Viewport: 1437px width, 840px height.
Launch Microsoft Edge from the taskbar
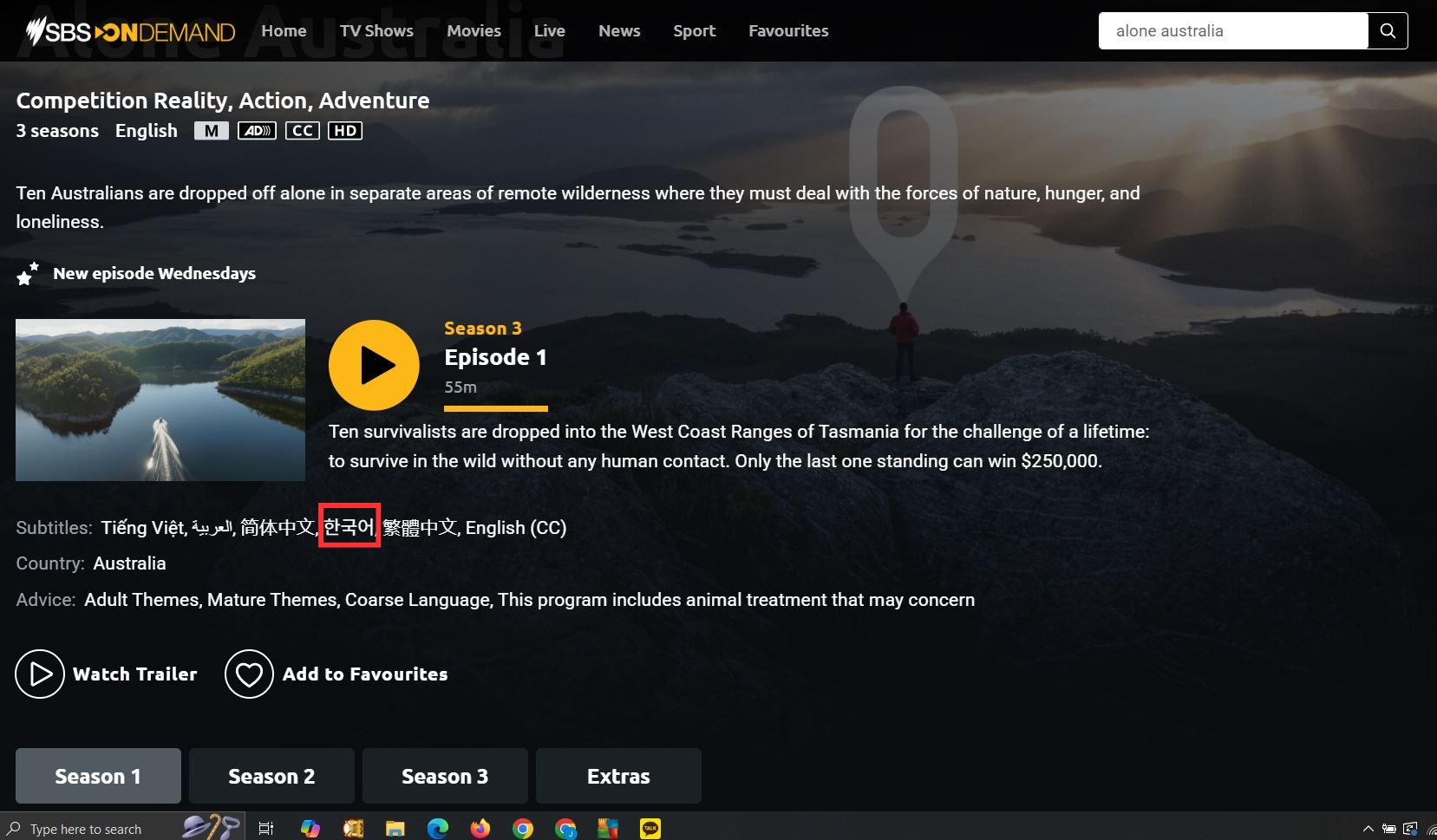[437, 828]
